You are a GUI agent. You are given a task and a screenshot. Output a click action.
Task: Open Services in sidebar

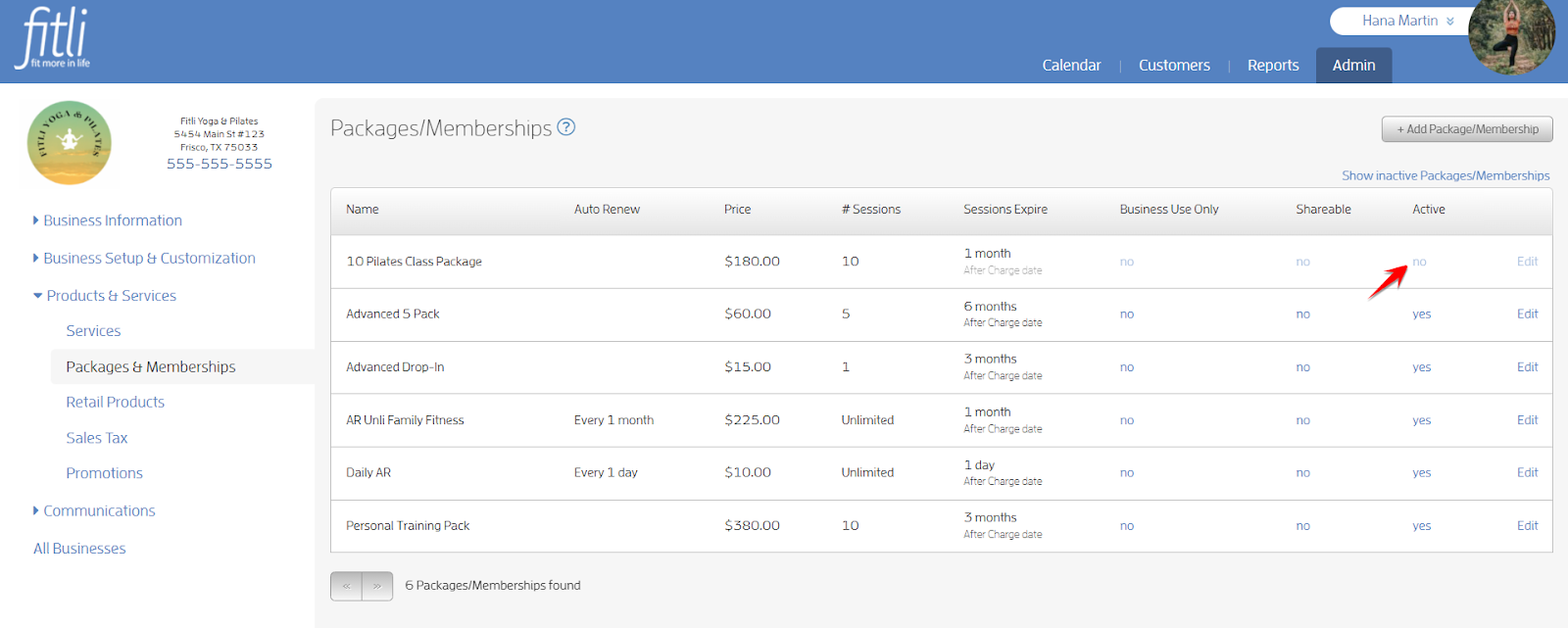93,331
